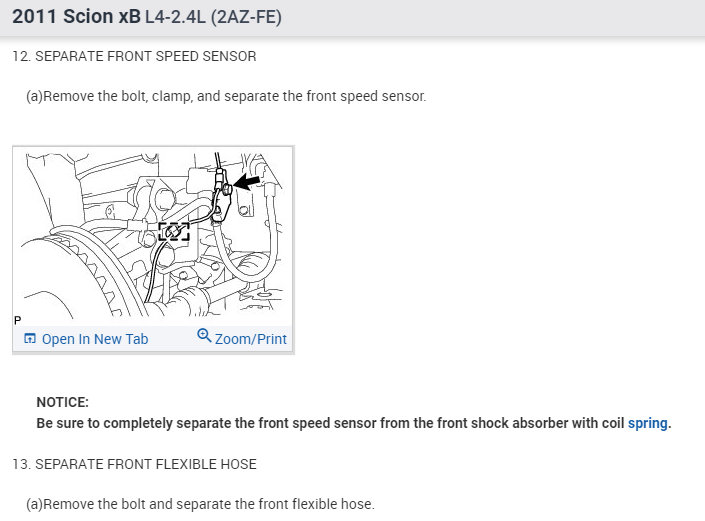Click the "NOTICE:" label

63,402
